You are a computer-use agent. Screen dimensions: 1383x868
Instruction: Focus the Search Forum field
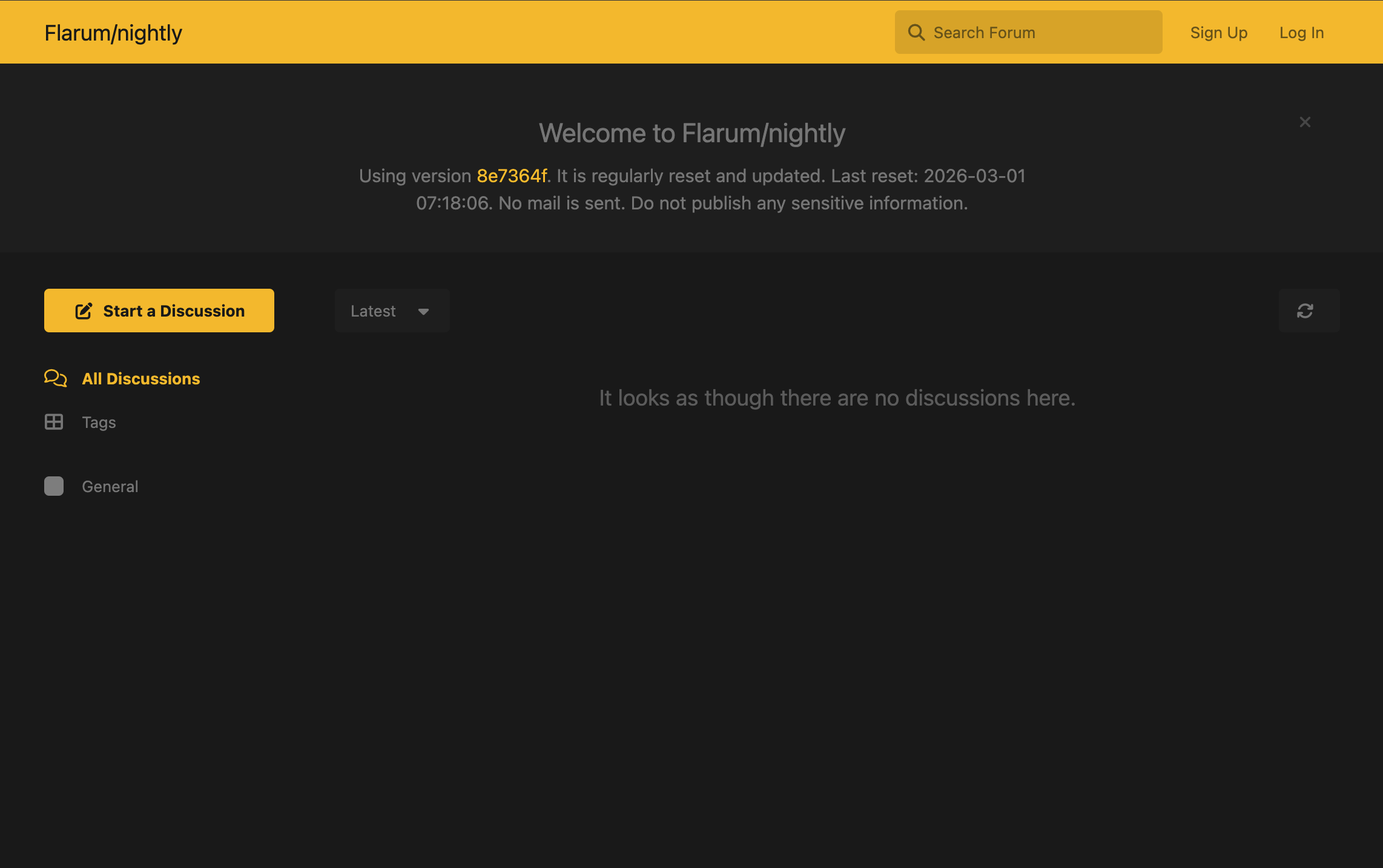[x=1028, y=32]
